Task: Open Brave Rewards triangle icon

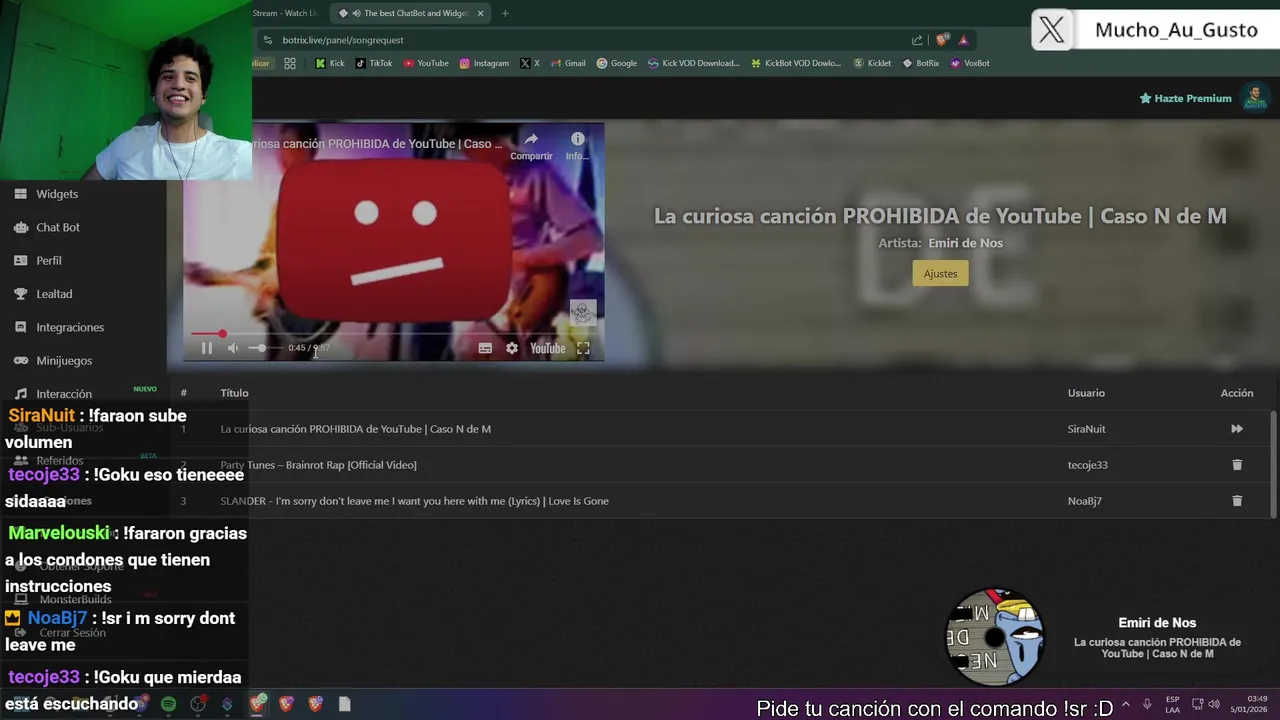Action: coord(963,40)
